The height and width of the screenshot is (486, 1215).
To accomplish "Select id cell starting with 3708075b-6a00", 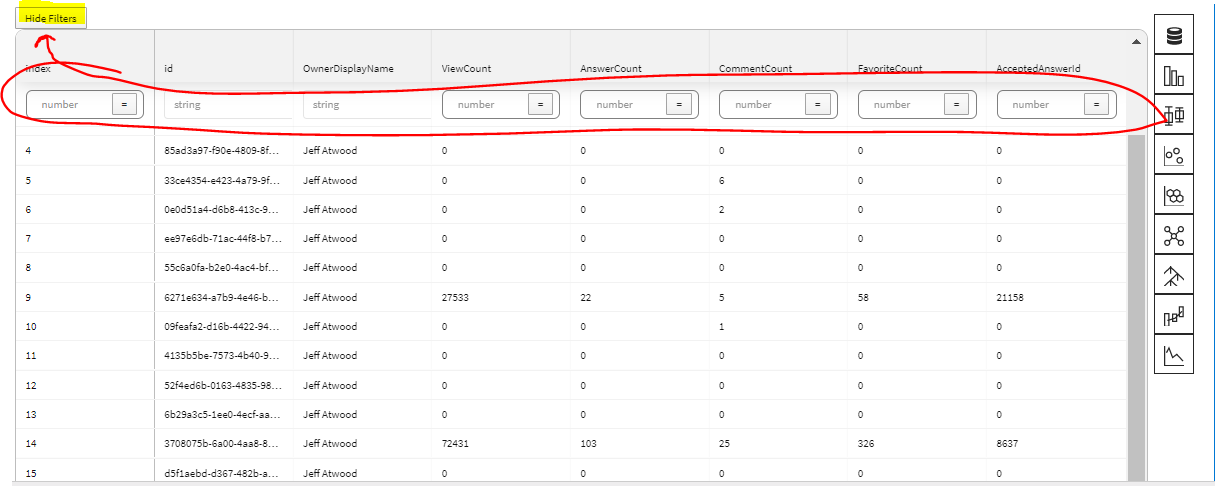I will pyautogui.click(x=223, y=443).
